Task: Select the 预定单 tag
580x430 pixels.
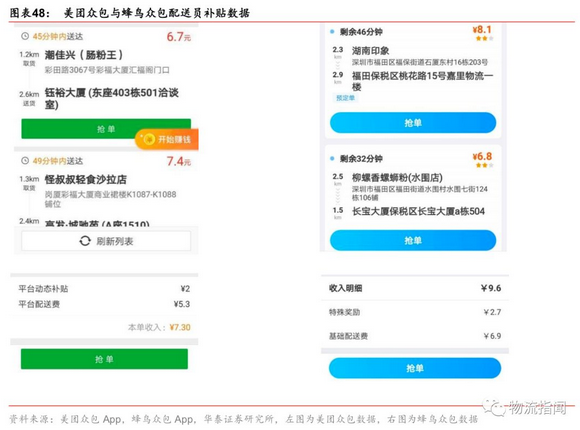Action: (345, 98)
